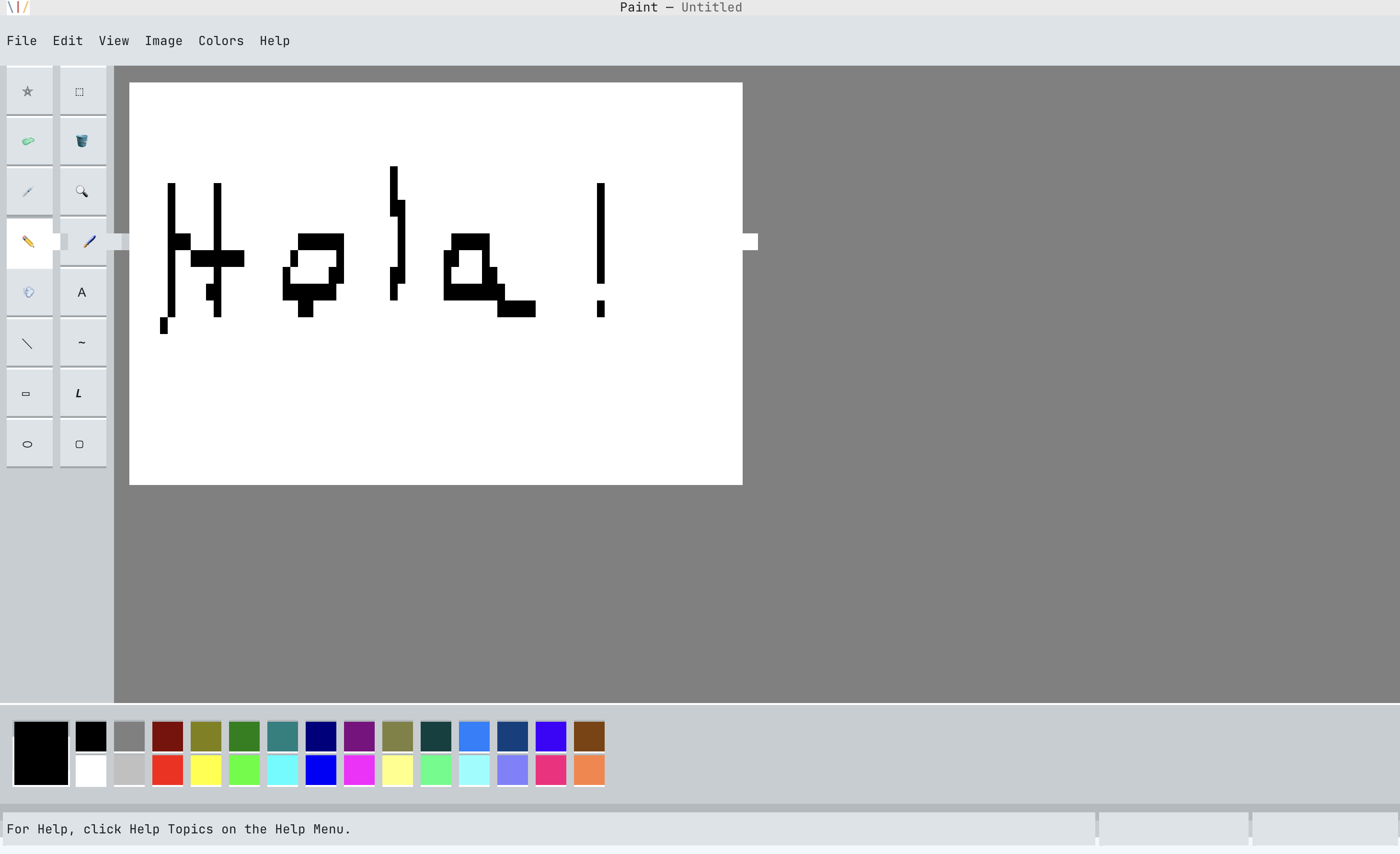
Task: Open the Help menu
Action: tap(274, 40)
